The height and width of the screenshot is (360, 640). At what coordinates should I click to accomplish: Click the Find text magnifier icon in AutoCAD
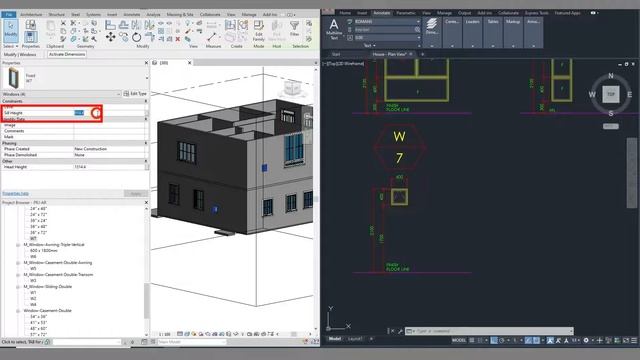coord(417,29)
